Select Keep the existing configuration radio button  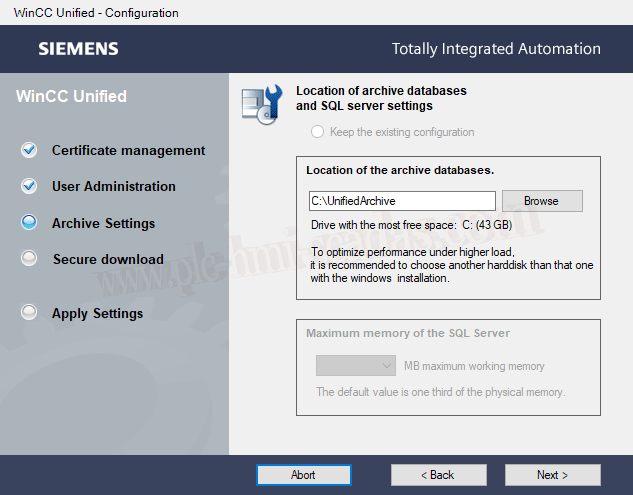tap(318, 132)
